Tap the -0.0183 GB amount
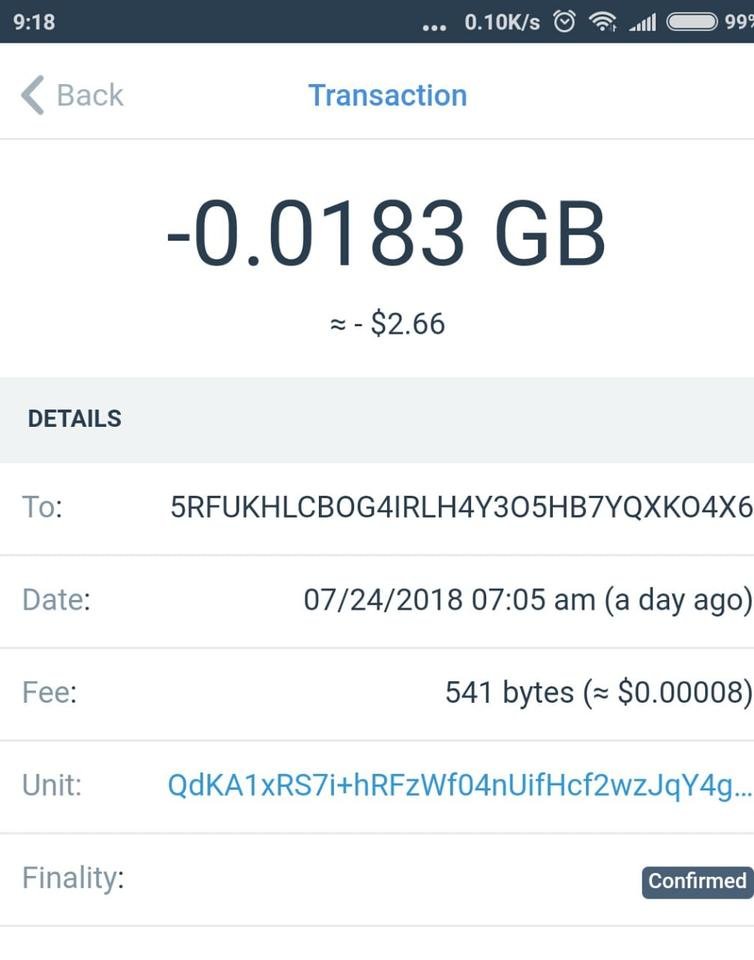 pyautogui.click(x=386, y=236)
